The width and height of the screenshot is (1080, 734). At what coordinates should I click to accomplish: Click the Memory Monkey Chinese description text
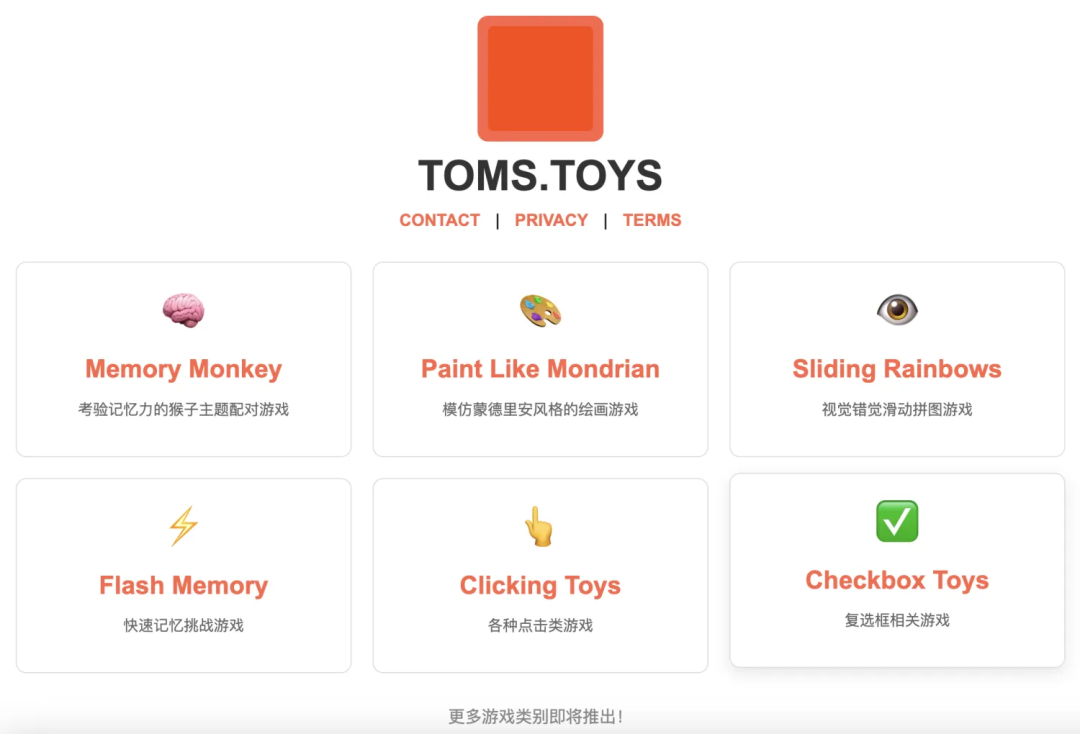coord(183,410)
